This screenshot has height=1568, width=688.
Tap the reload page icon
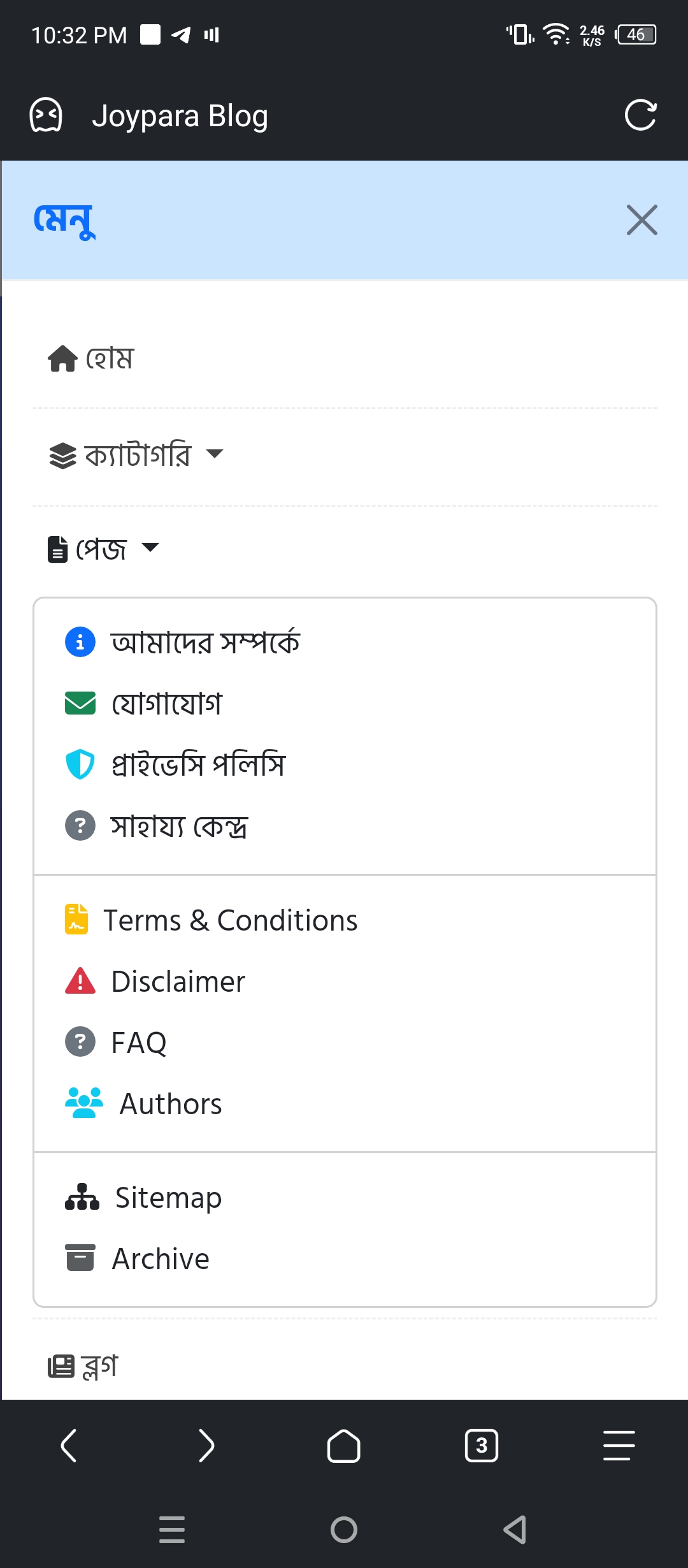pos(640,115)
